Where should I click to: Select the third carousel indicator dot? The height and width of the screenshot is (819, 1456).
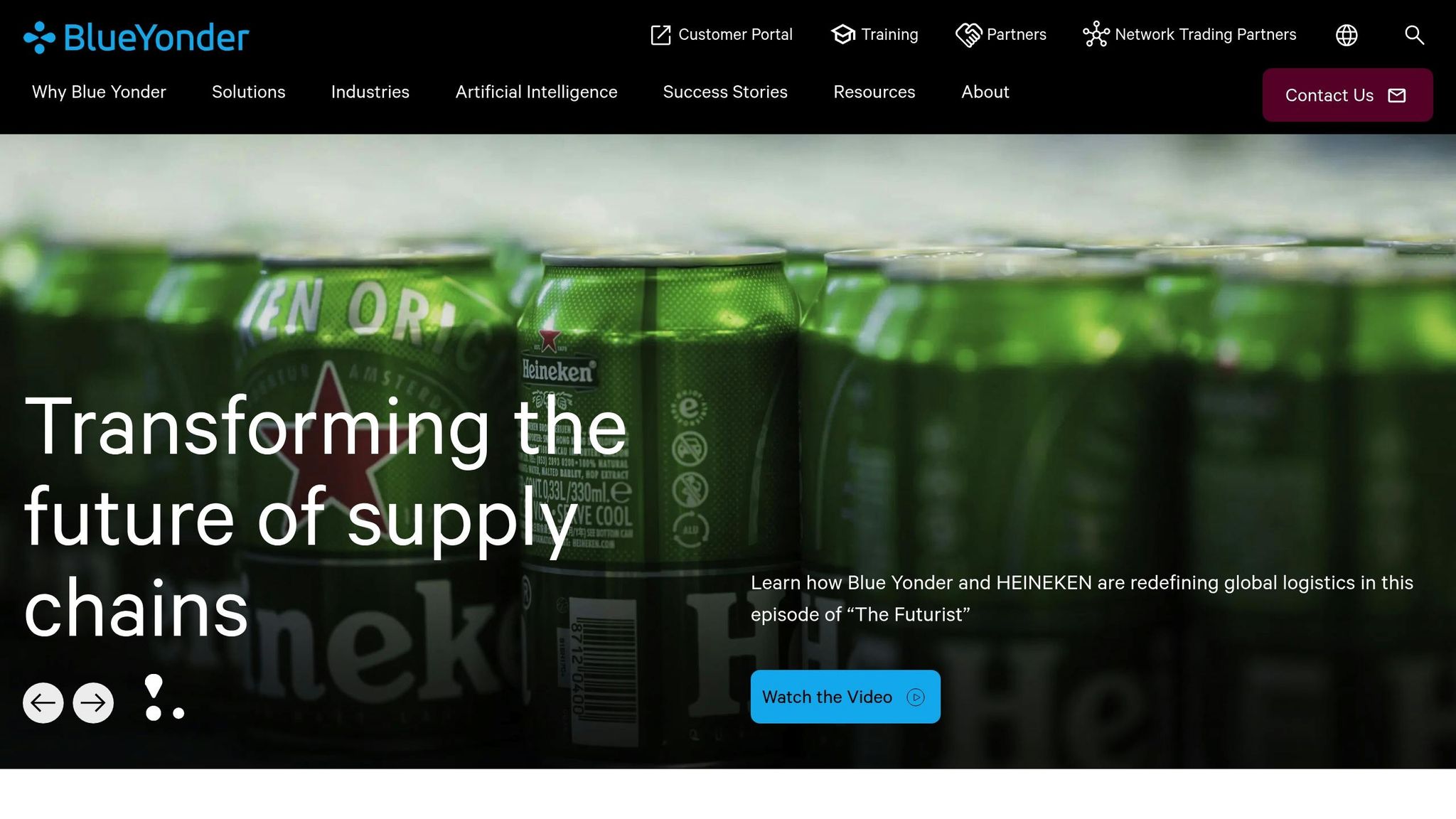pos(178,713)
